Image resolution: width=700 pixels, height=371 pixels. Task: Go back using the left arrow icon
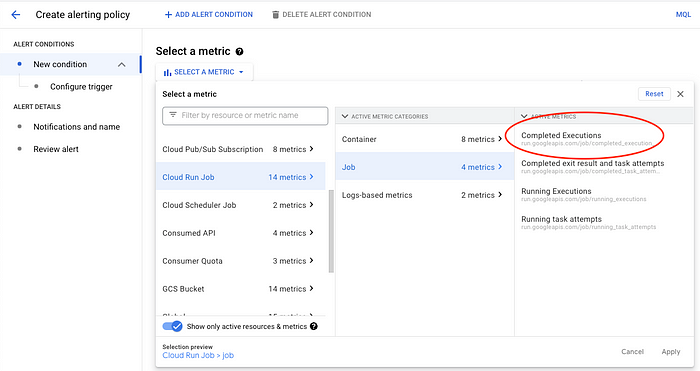(x=16, y=15)
